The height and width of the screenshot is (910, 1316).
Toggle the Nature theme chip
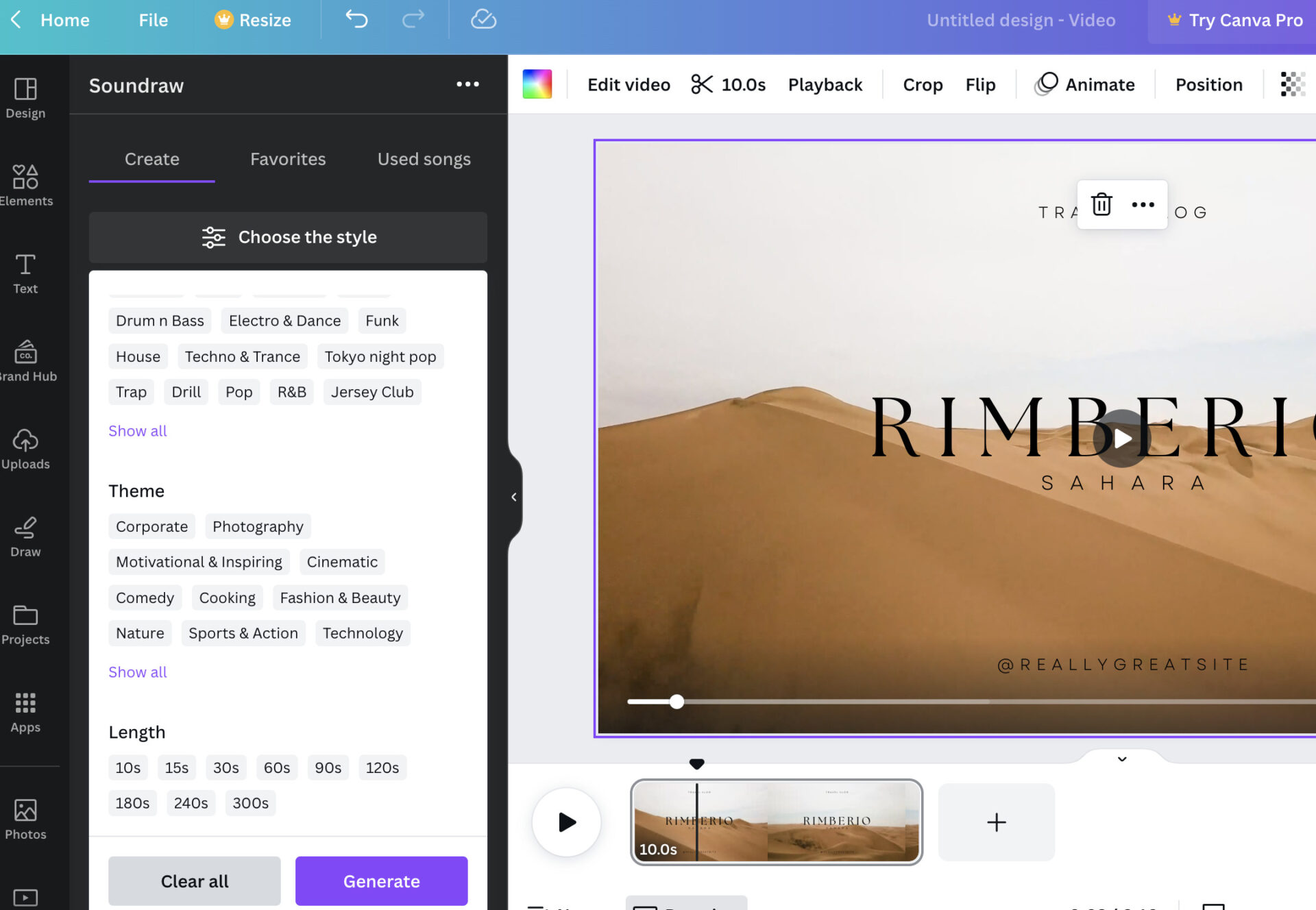[x=140, y=633]
